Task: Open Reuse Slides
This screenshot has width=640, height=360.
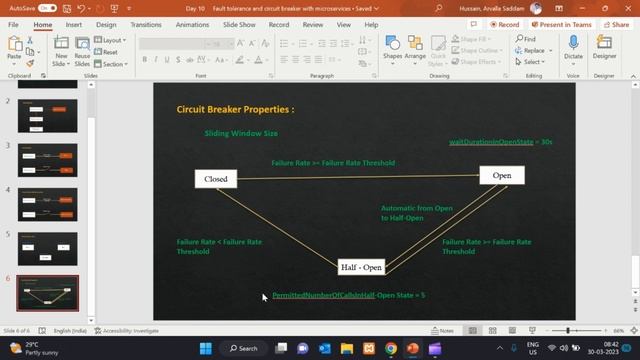Action: (82, 51)
